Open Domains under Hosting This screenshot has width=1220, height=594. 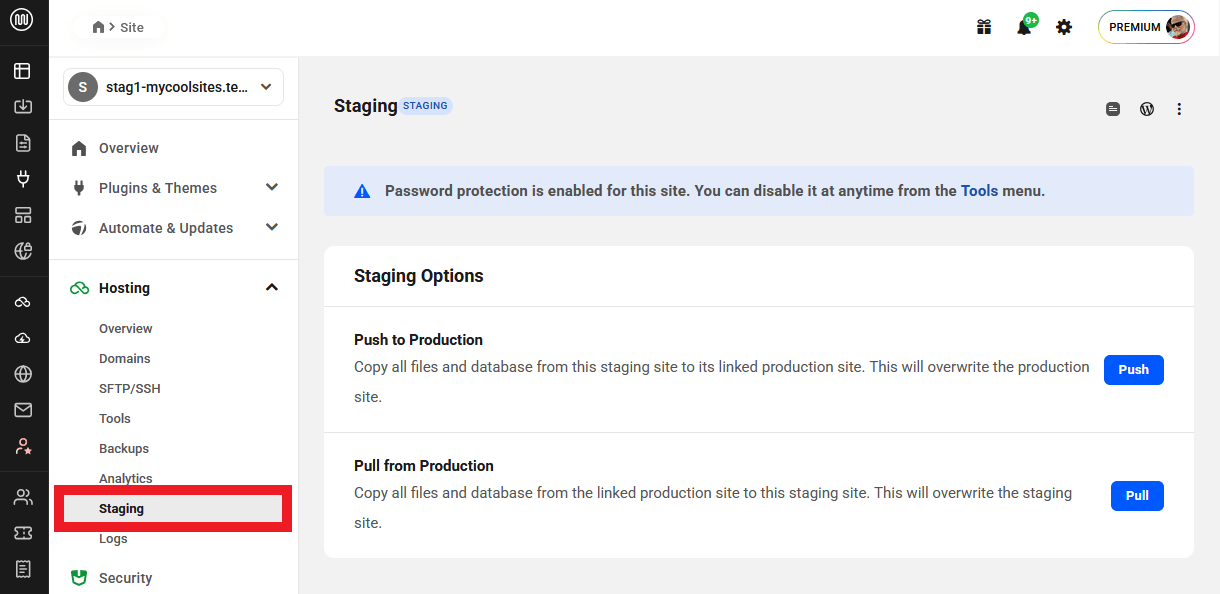[125, 358]
